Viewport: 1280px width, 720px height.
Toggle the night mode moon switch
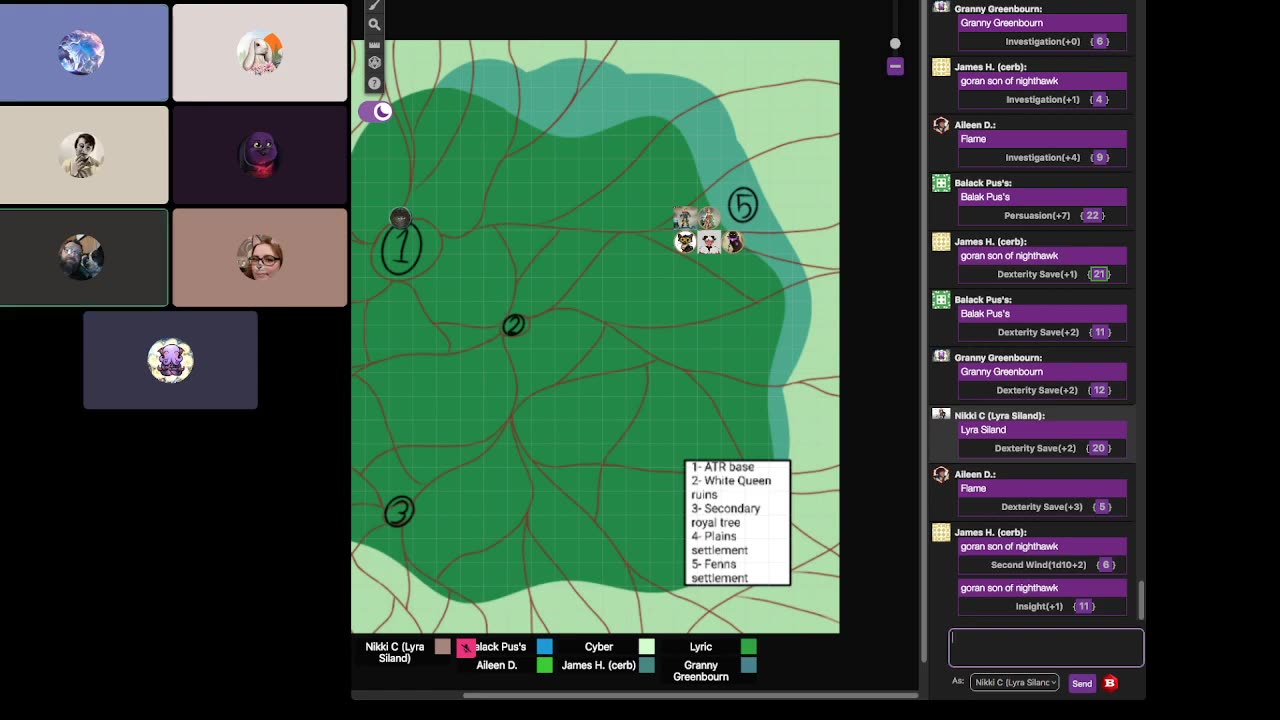point(376,111)
